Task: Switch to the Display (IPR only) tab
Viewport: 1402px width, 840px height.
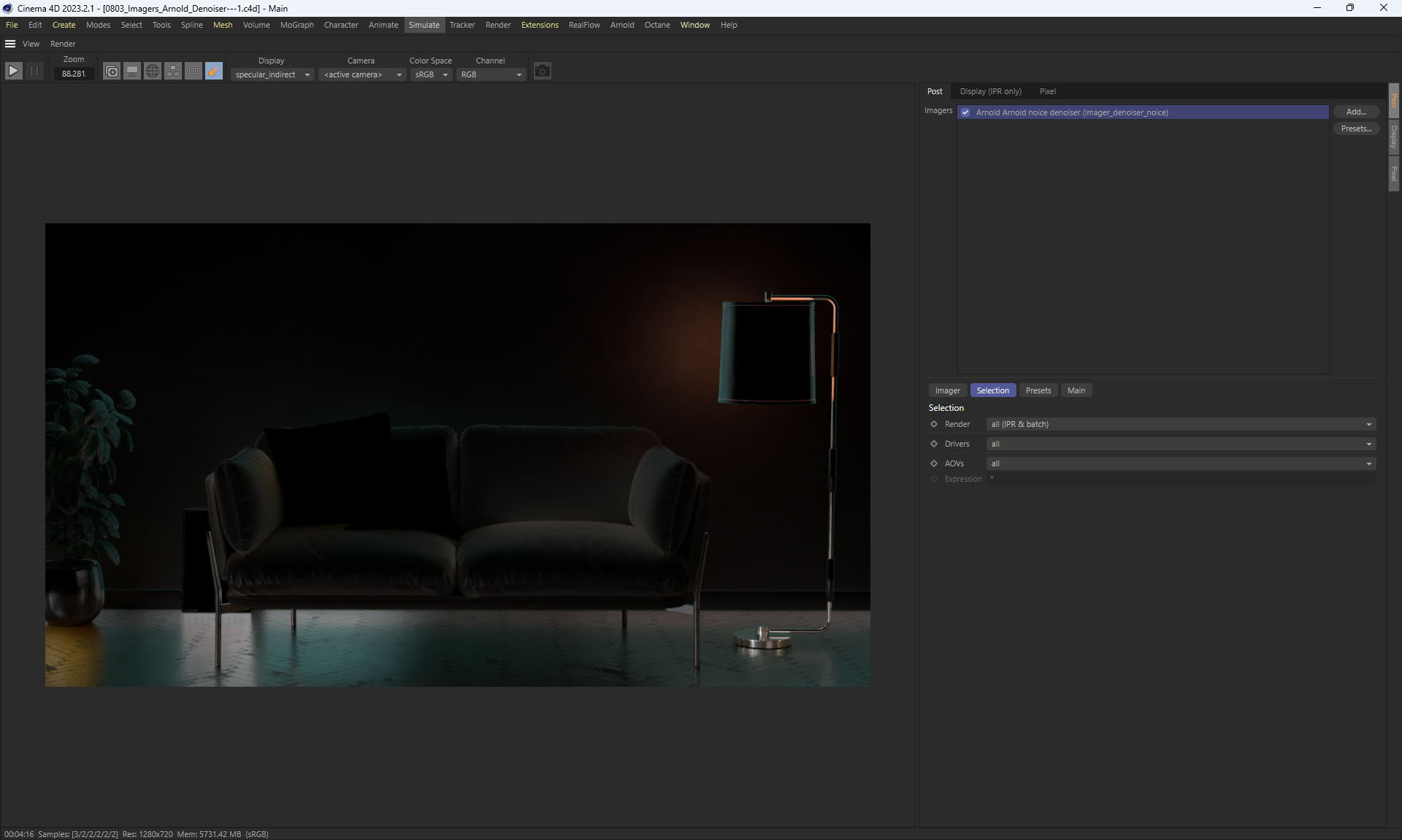Action: pos(990,91)
